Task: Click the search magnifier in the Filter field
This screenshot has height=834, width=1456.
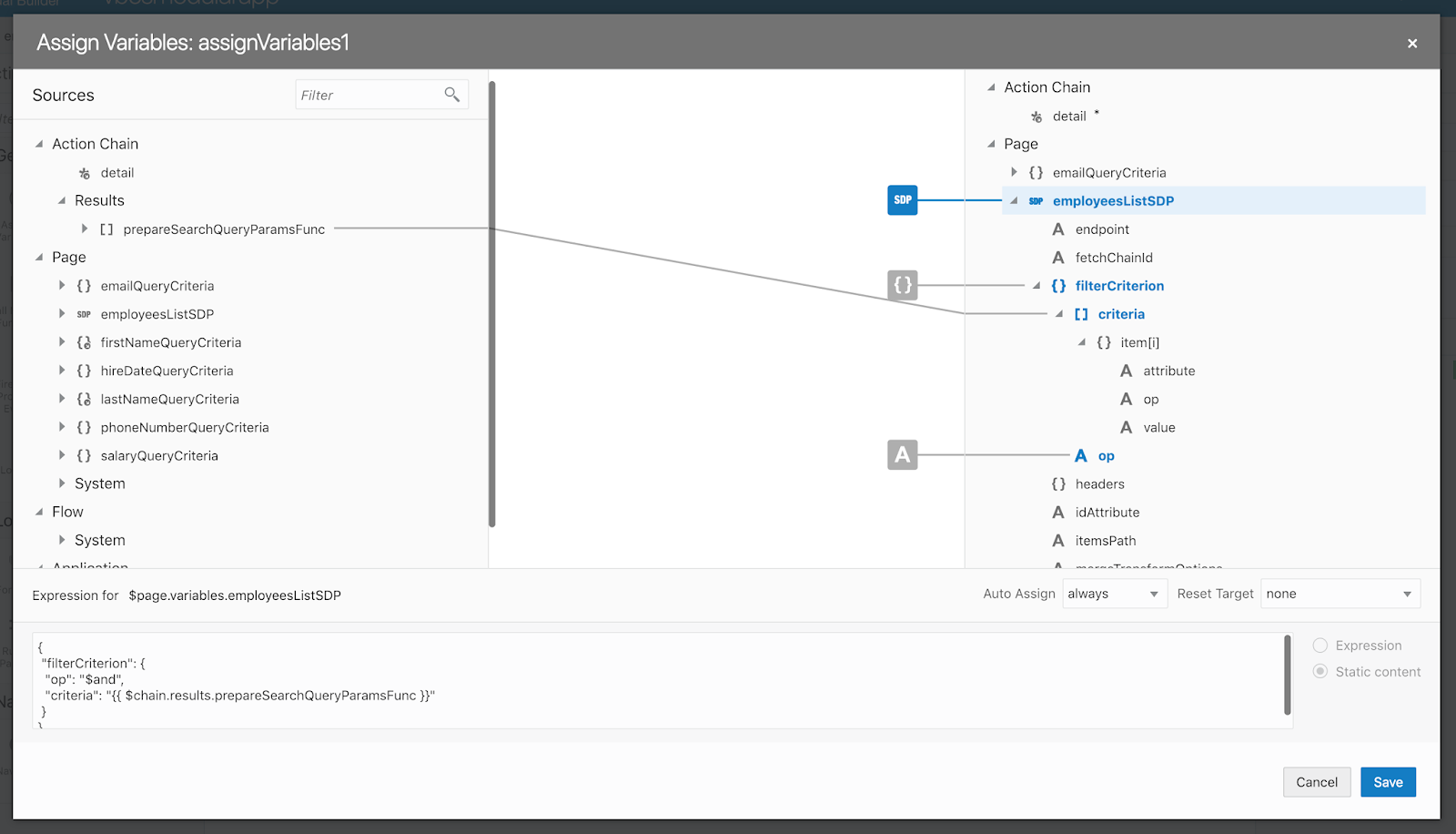Action: click(452, 94)
